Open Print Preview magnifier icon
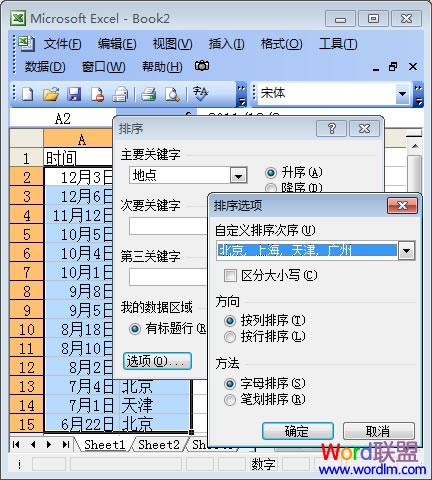Image resolution: width=432 pixels, height=480 pixels. tap(172, 94)
